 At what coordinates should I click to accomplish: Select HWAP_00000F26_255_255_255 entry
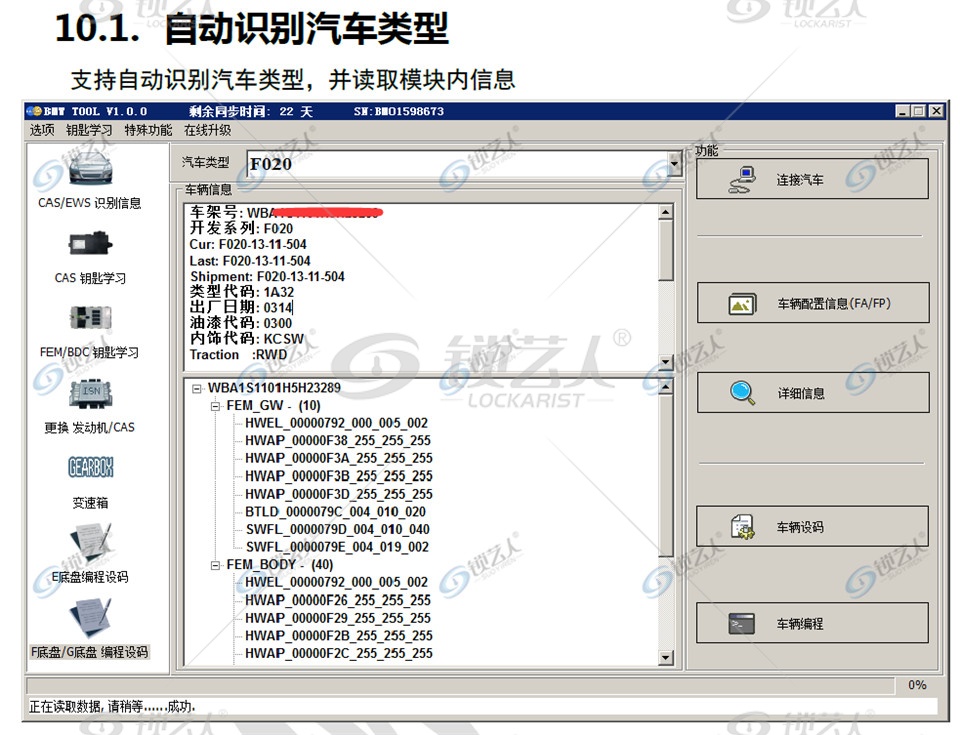[x=338, y=600]
